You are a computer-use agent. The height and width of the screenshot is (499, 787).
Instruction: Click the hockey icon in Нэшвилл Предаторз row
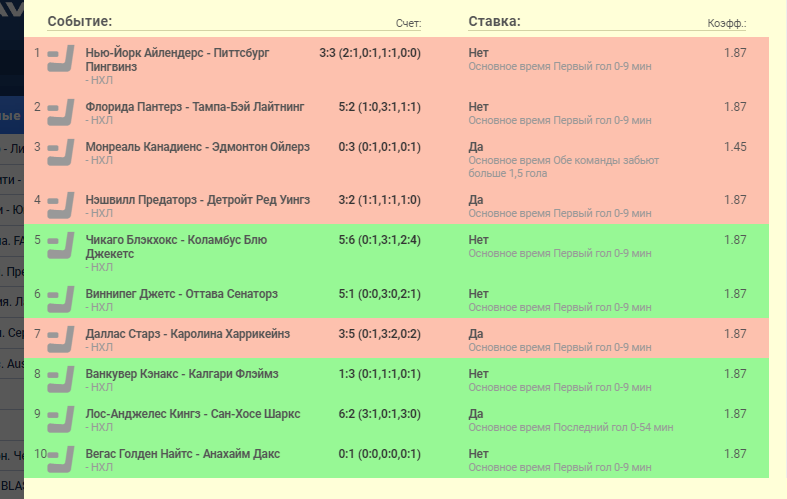62,206
